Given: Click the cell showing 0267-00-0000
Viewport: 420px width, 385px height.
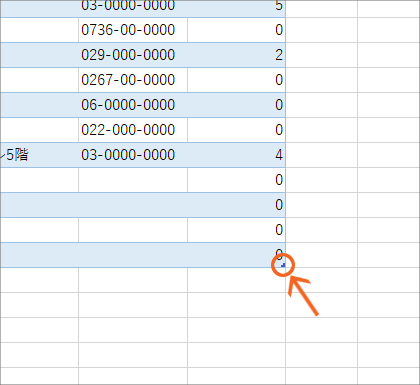Looking at the screenshot, I should point(133,80).
